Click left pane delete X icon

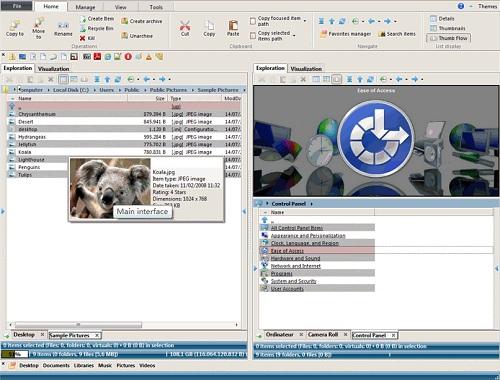click(51, 79)
